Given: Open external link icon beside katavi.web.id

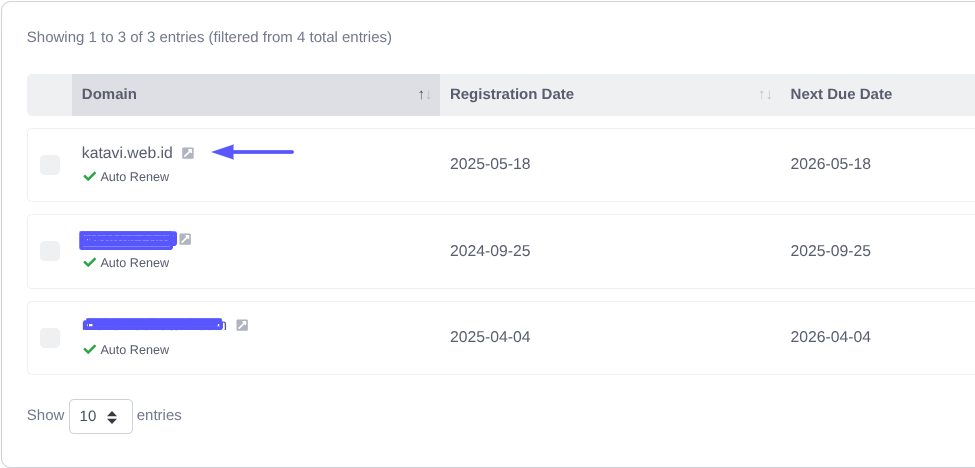Looking at the screenshot, I should pyautogui.click(x=188, y=153).
